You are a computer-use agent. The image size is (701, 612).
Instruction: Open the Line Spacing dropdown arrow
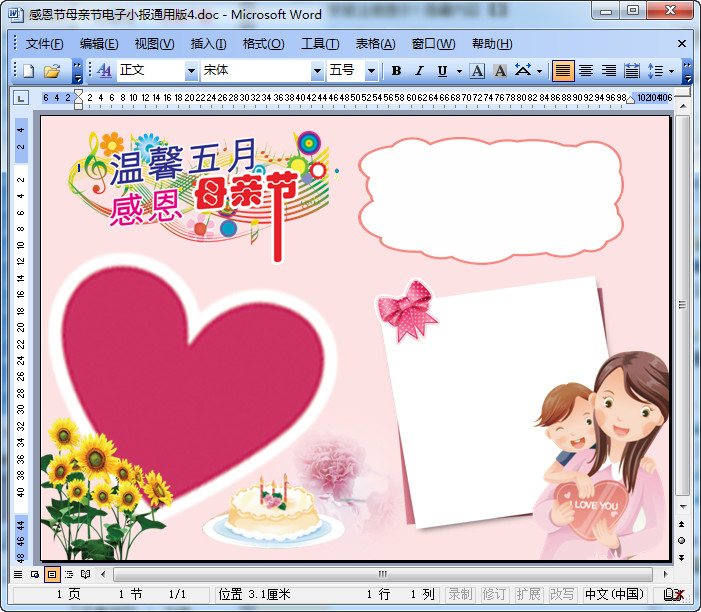(x=671, y=71)
